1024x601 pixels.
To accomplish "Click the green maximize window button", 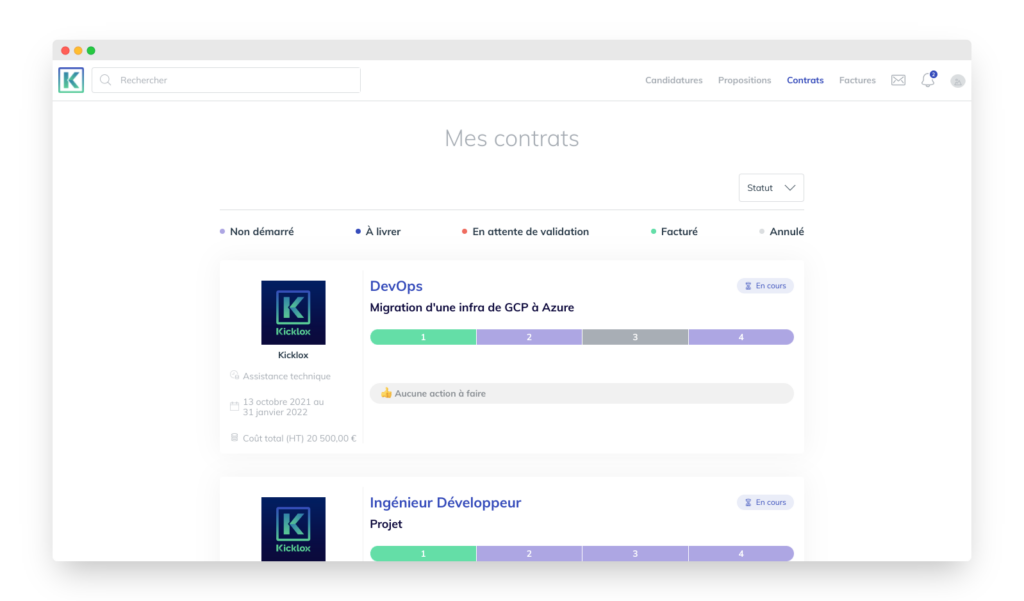I will 91,50.
